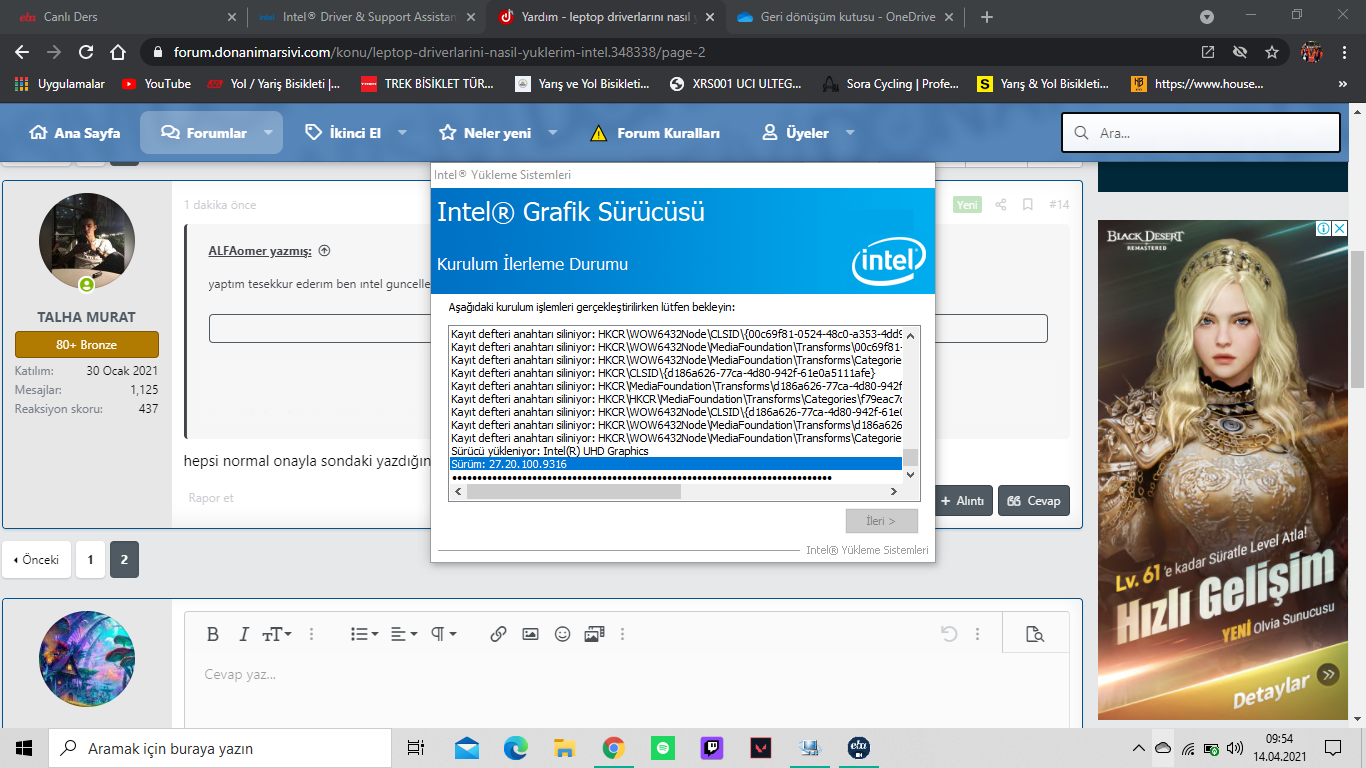Image resolution: width=1366 pixels, height=768 pixels.
Task: Click installer log horizontal scrollbar left arrow
Action: (x=457, y=492)
